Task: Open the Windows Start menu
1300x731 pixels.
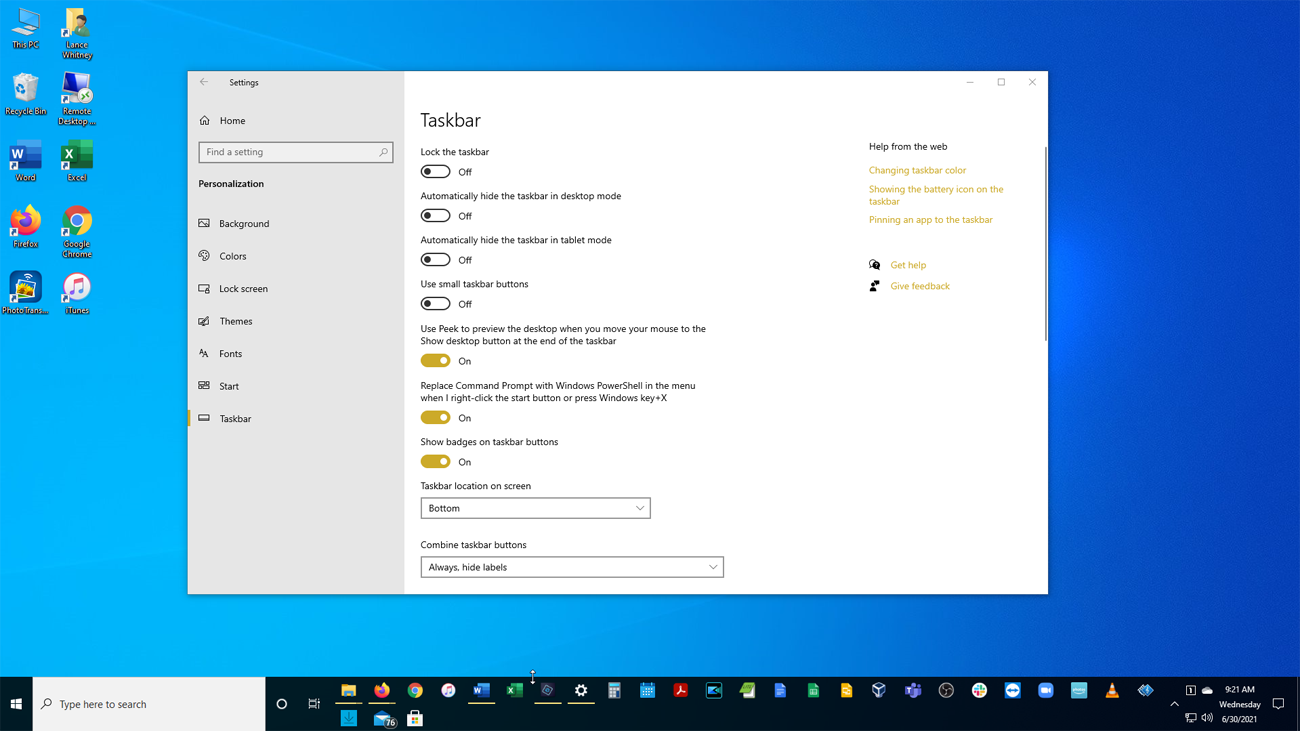Action: coord(16,704)
